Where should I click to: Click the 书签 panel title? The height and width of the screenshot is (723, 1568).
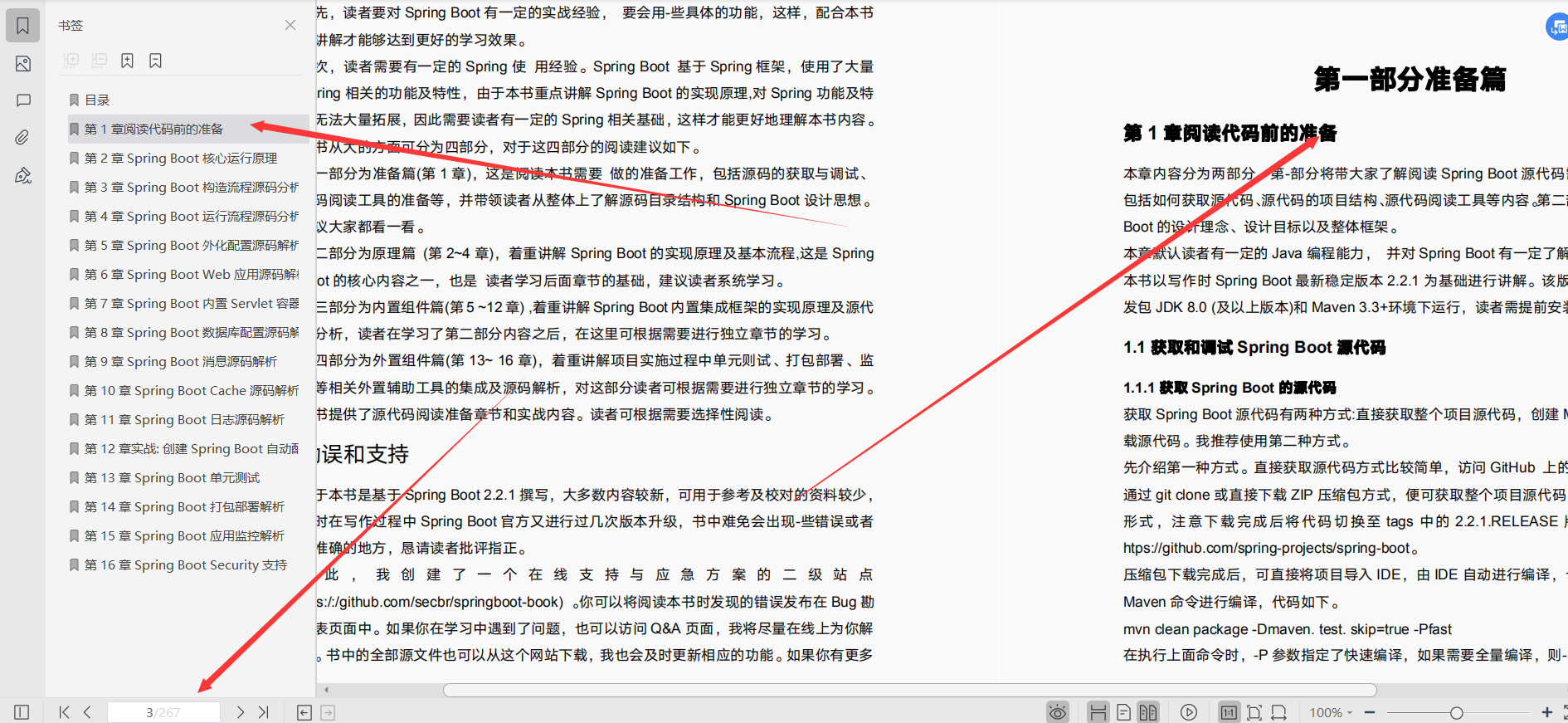tap(71, 25)
